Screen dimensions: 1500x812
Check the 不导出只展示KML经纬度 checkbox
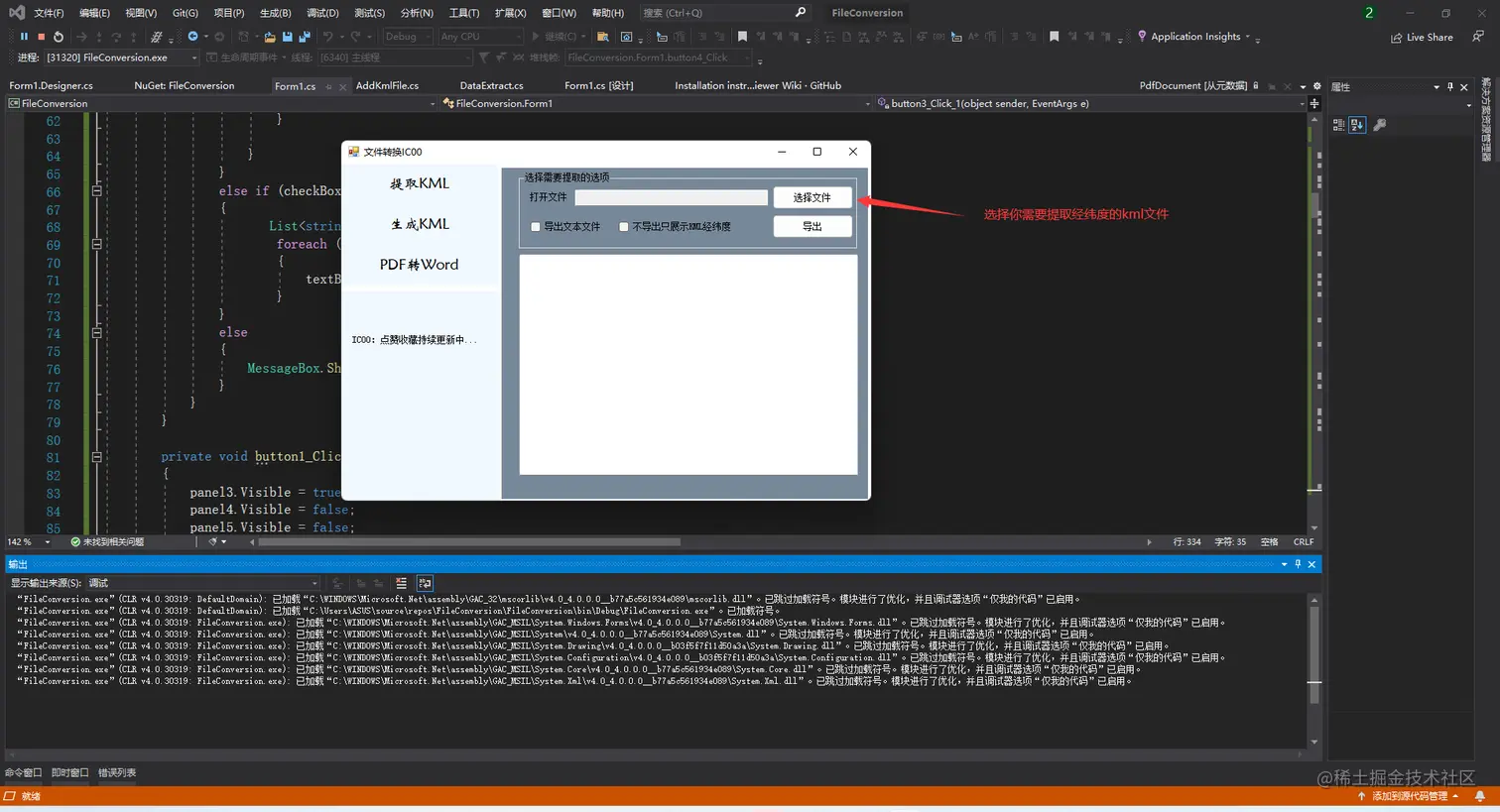coord(623,227)
